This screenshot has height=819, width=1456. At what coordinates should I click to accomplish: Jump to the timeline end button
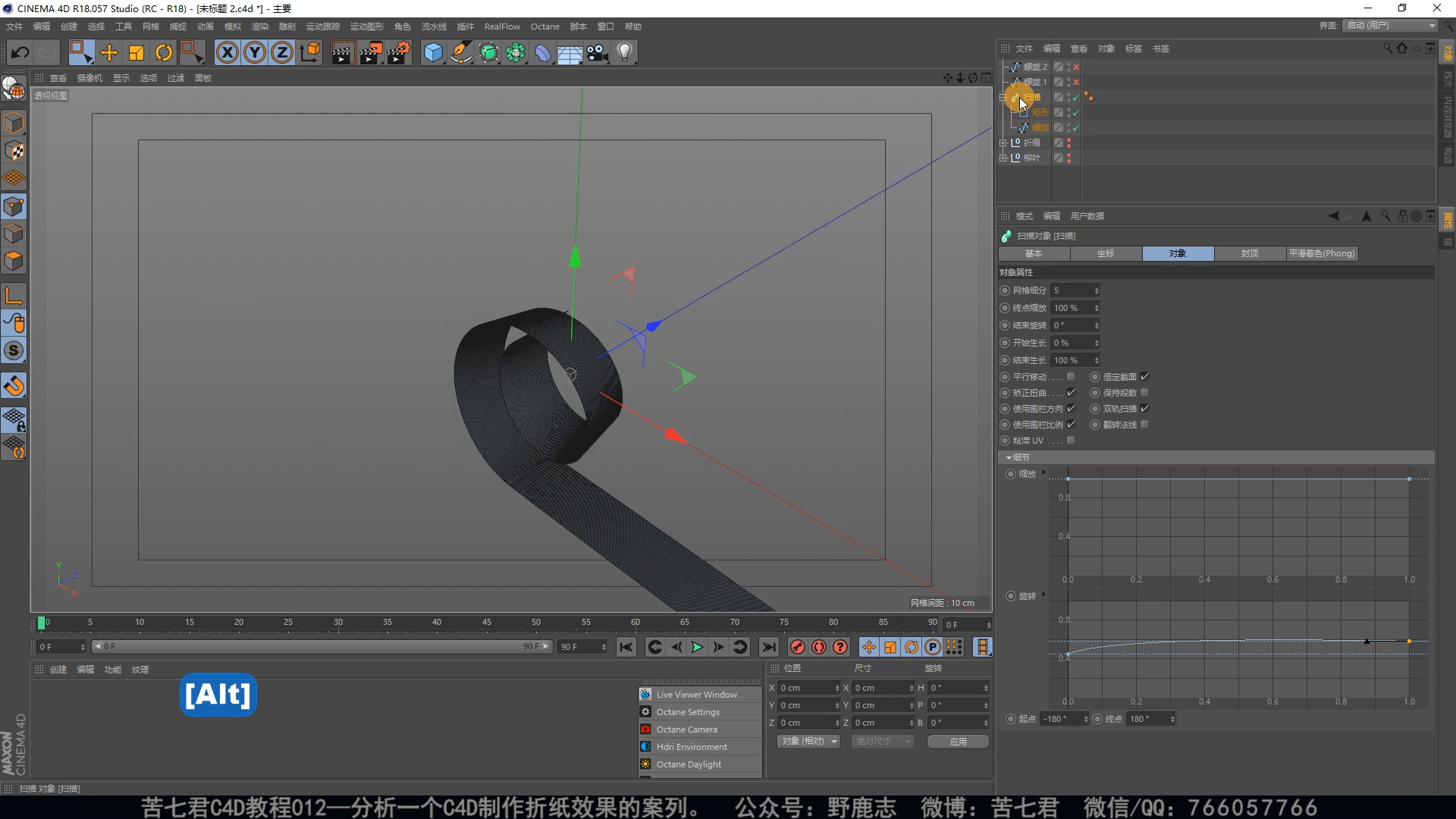click(x=769, y=647)
